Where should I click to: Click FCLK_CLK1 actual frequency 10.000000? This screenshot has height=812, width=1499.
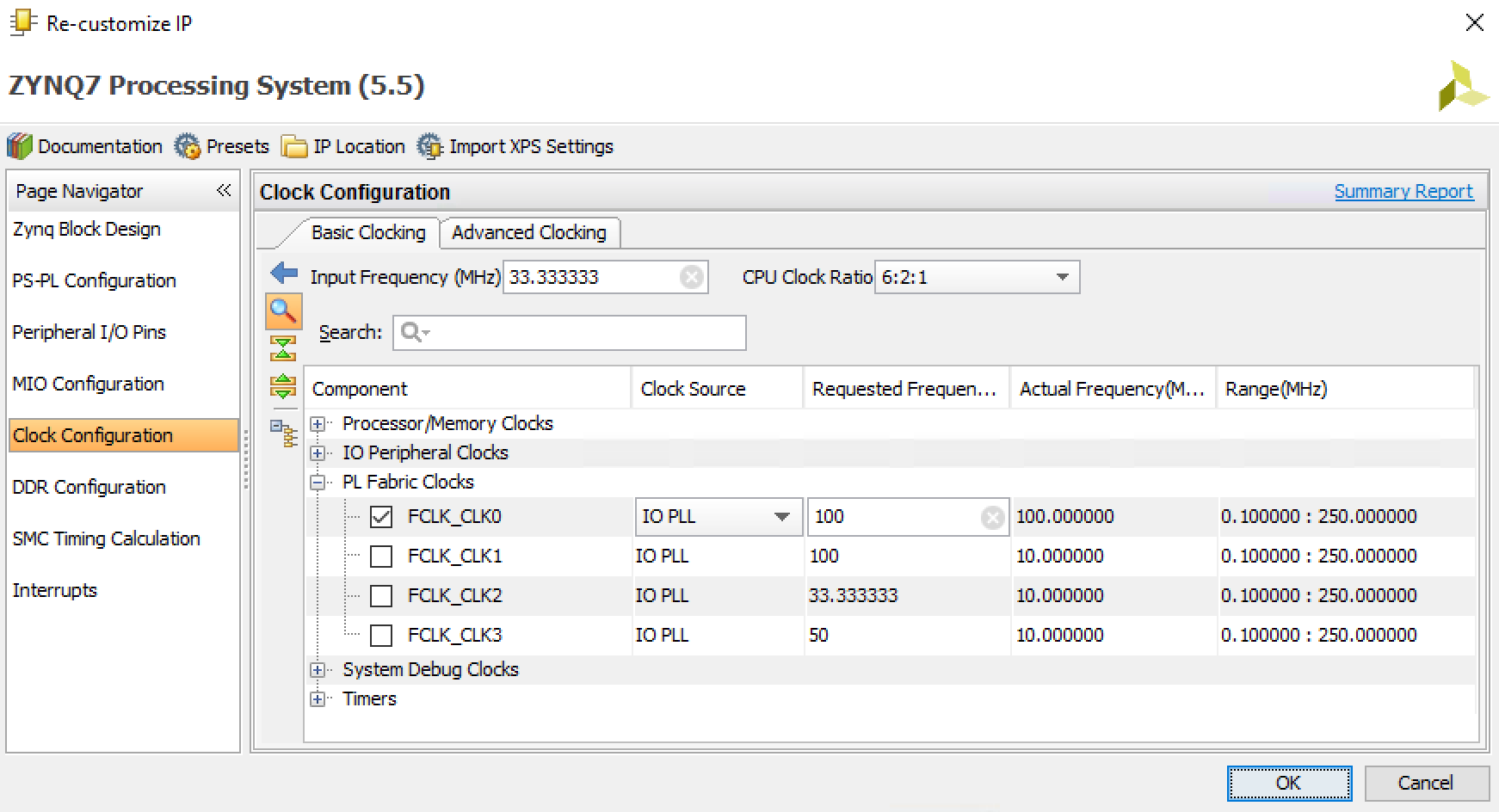pos(1060,557)
